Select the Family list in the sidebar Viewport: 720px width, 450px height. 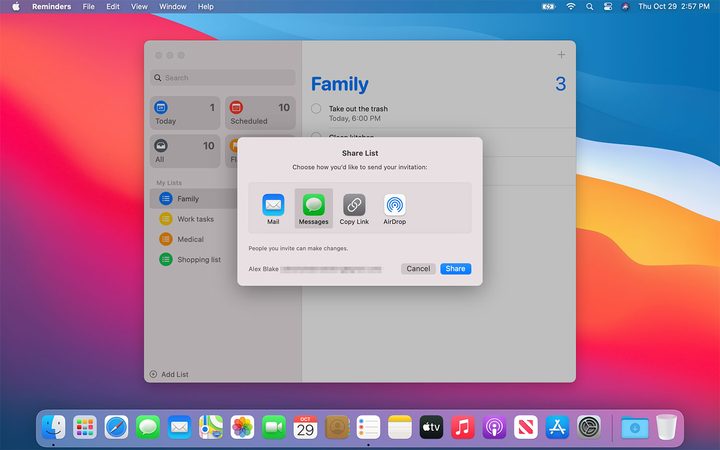pos(194,199)
